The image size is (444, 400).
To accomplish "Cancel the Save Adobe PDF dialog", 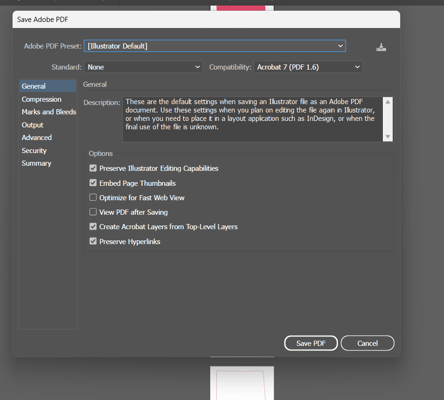I will pyautogui.click(x=368, y=343).
